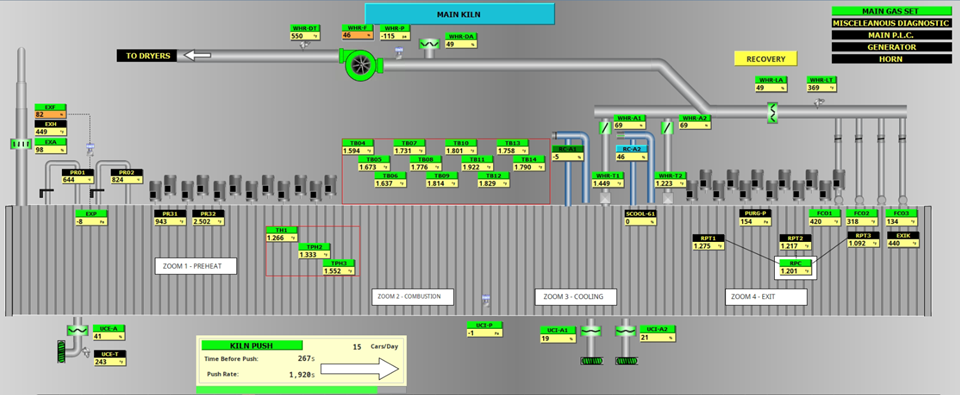Image resolution: width=960 pixels, height=395 pixels.
Task: Click the TB04 temperature 1.594
Action: 358,151
